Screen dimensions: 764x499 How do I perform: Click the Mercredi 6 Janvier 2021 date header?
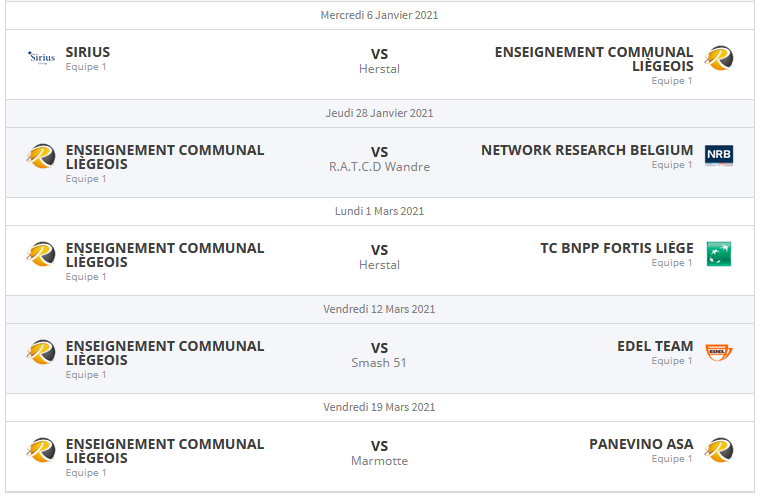click(x=380, y=15)
